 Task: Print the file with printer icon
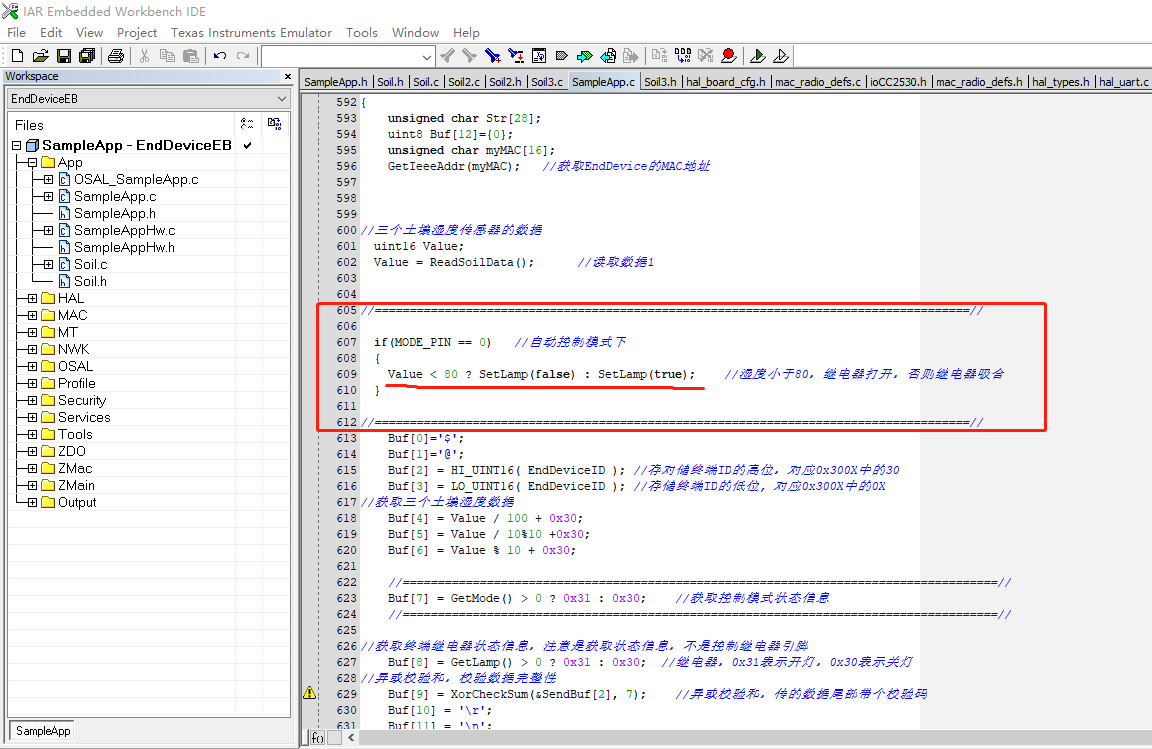coord(115,56)
